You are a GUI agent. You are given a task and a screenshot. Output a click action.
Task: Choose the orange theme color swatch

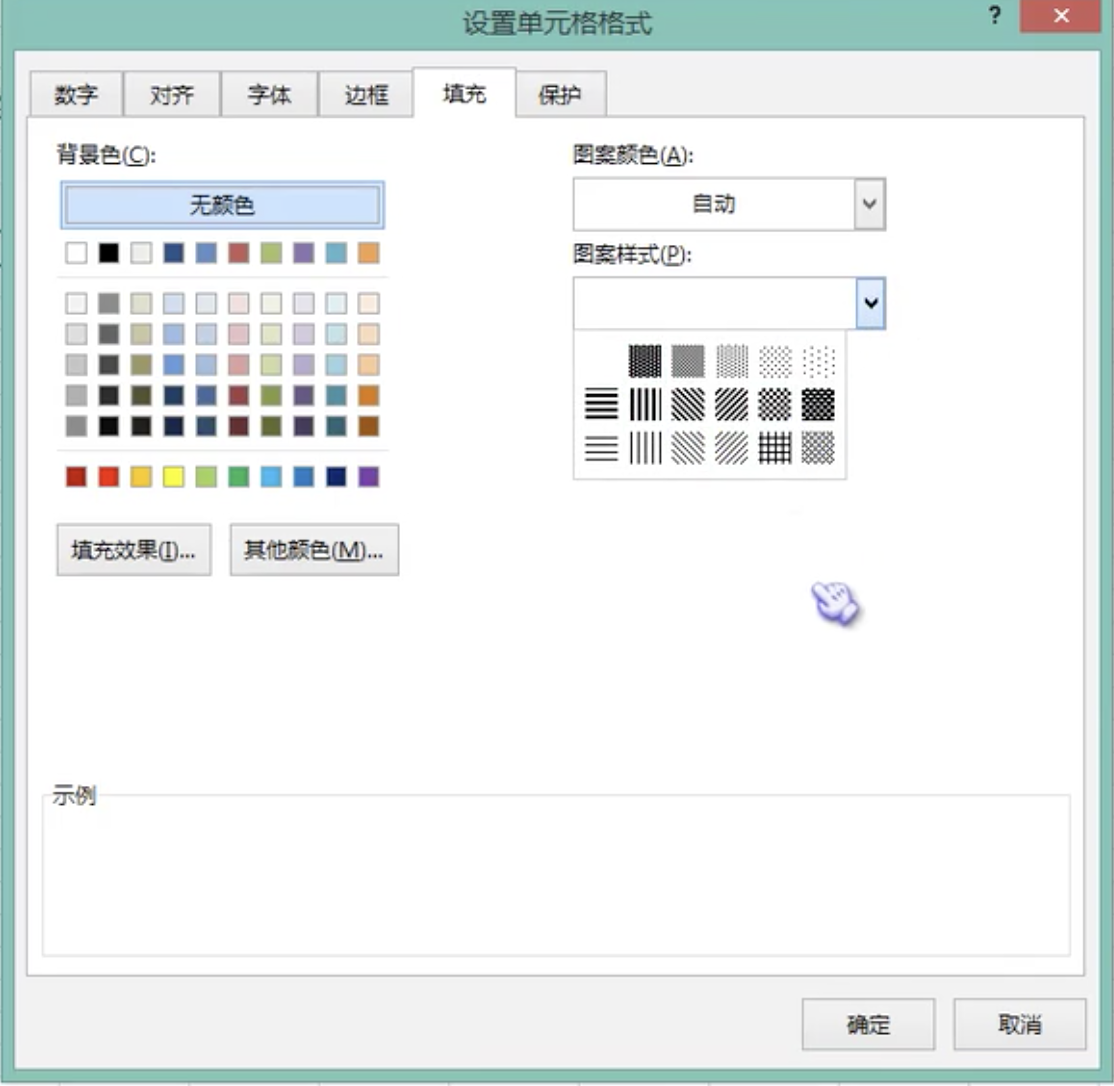pyautogui.click(x=368, y=253)
